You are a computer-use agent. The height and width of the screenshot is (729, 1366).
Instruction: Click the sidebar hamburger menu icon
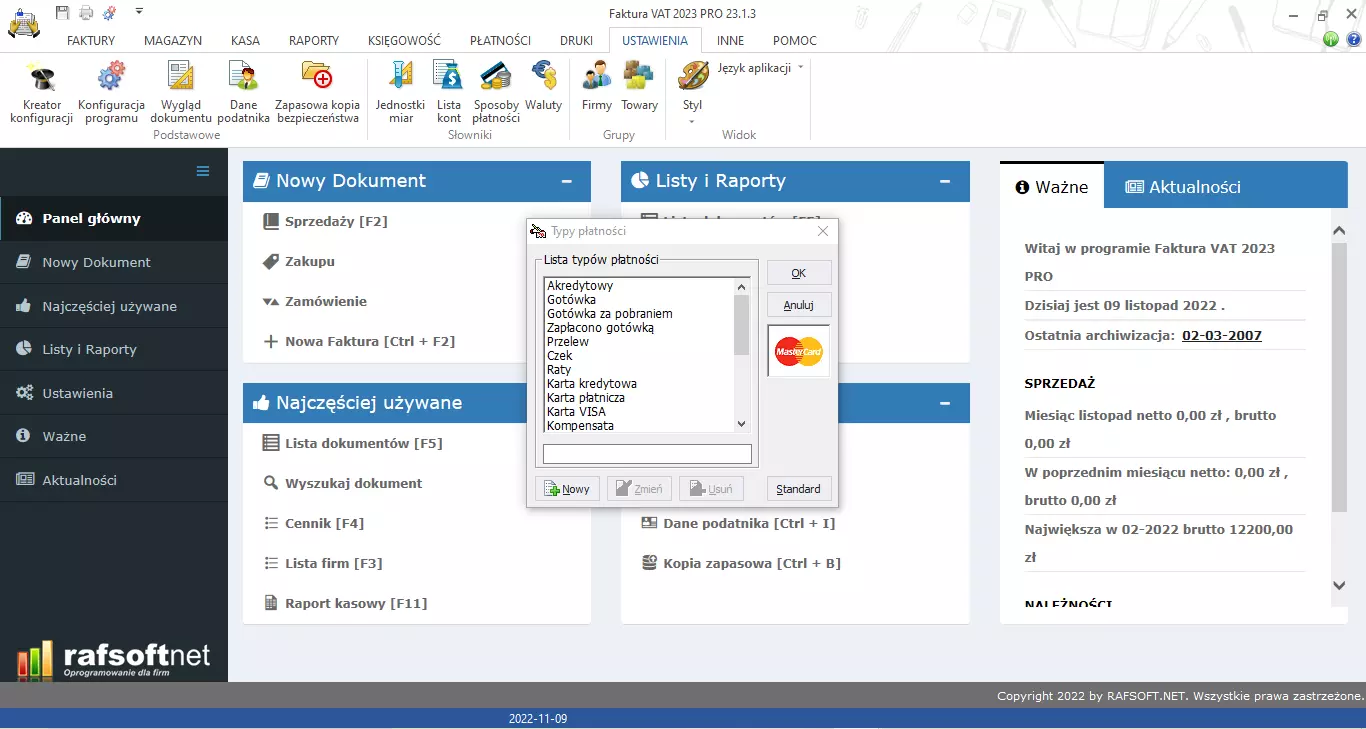[201, 171]
